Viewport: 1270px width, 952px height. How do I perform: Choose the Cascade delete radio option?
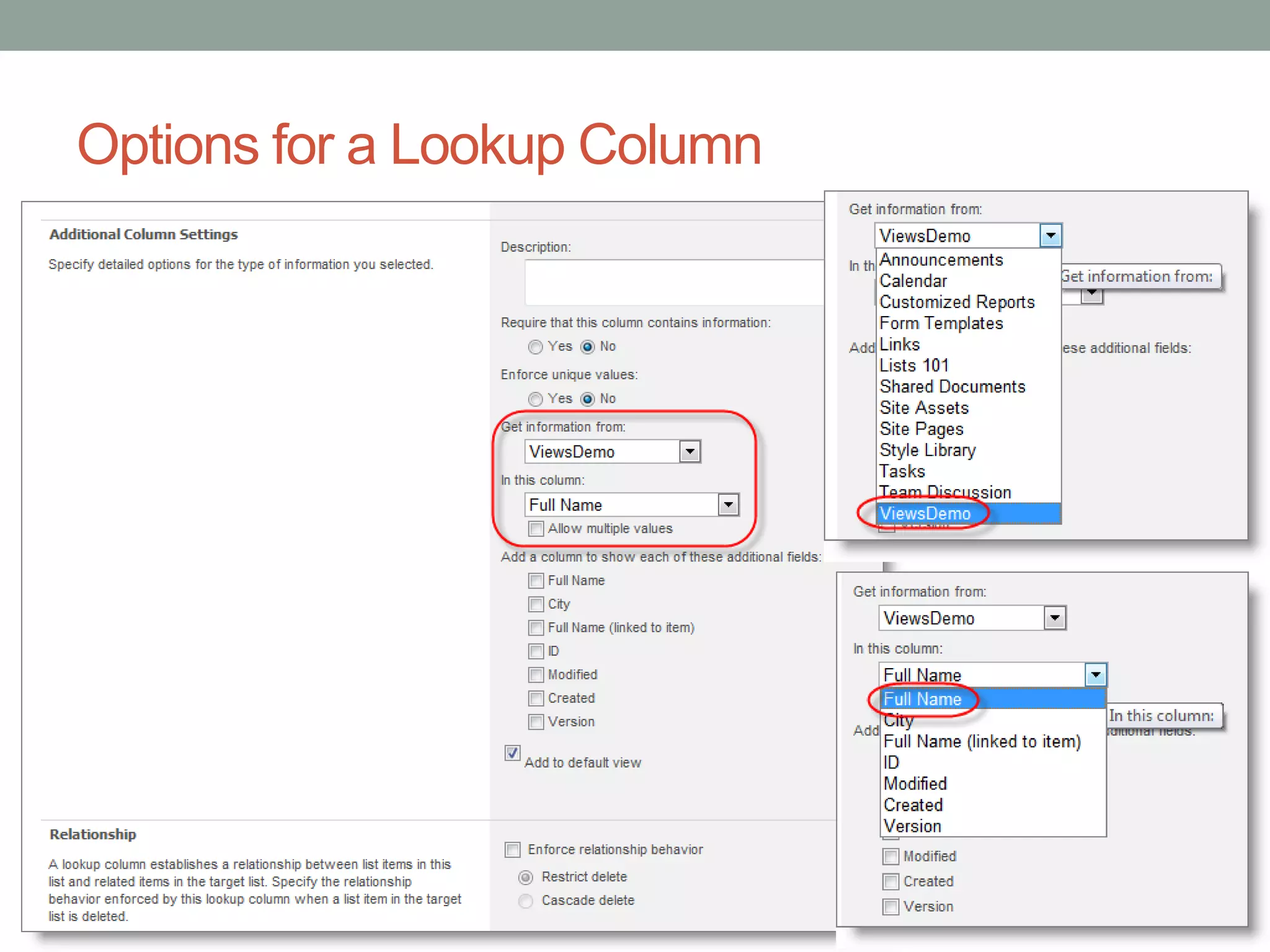(526, 901)
